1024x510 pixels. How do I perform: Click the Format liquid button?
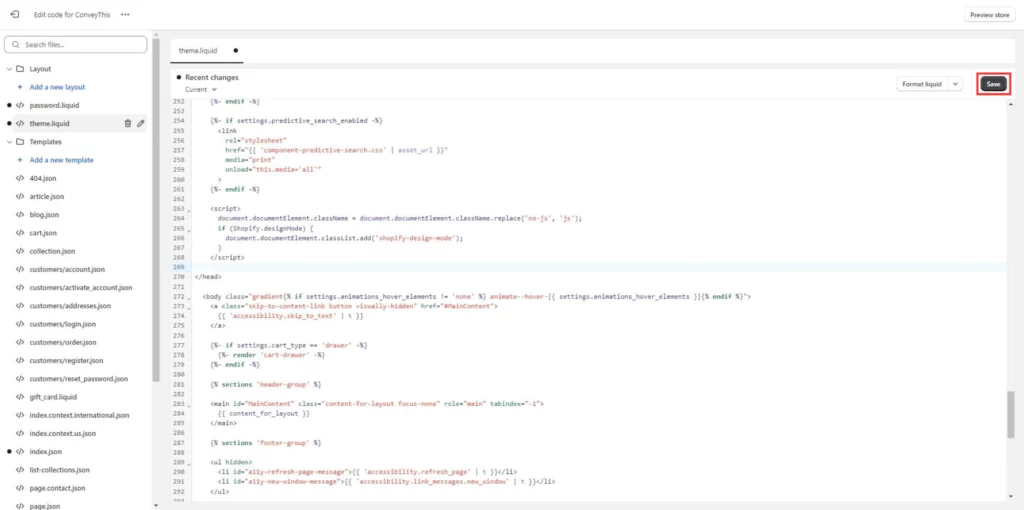[x=921, y=84]
